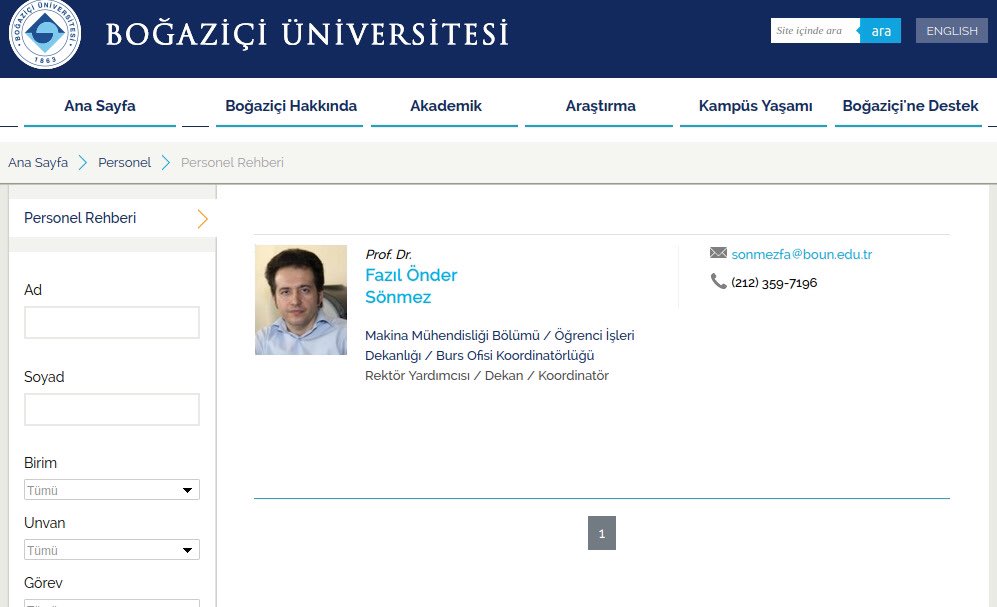Open the Akademik menu
The height and width of the screenshot is (607, 997).
445,106
